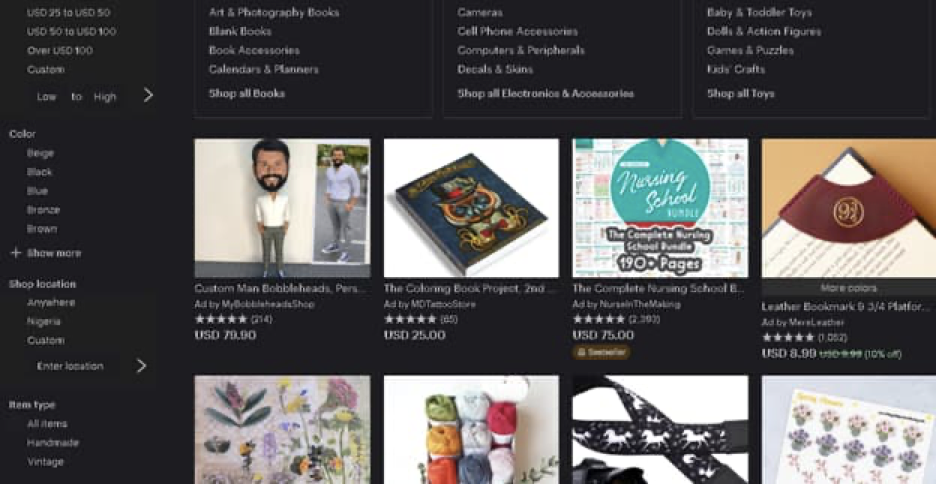Submit the Low to High price range arrow
The height and width of the screenshot is (484, 936).
click(148, 95)
